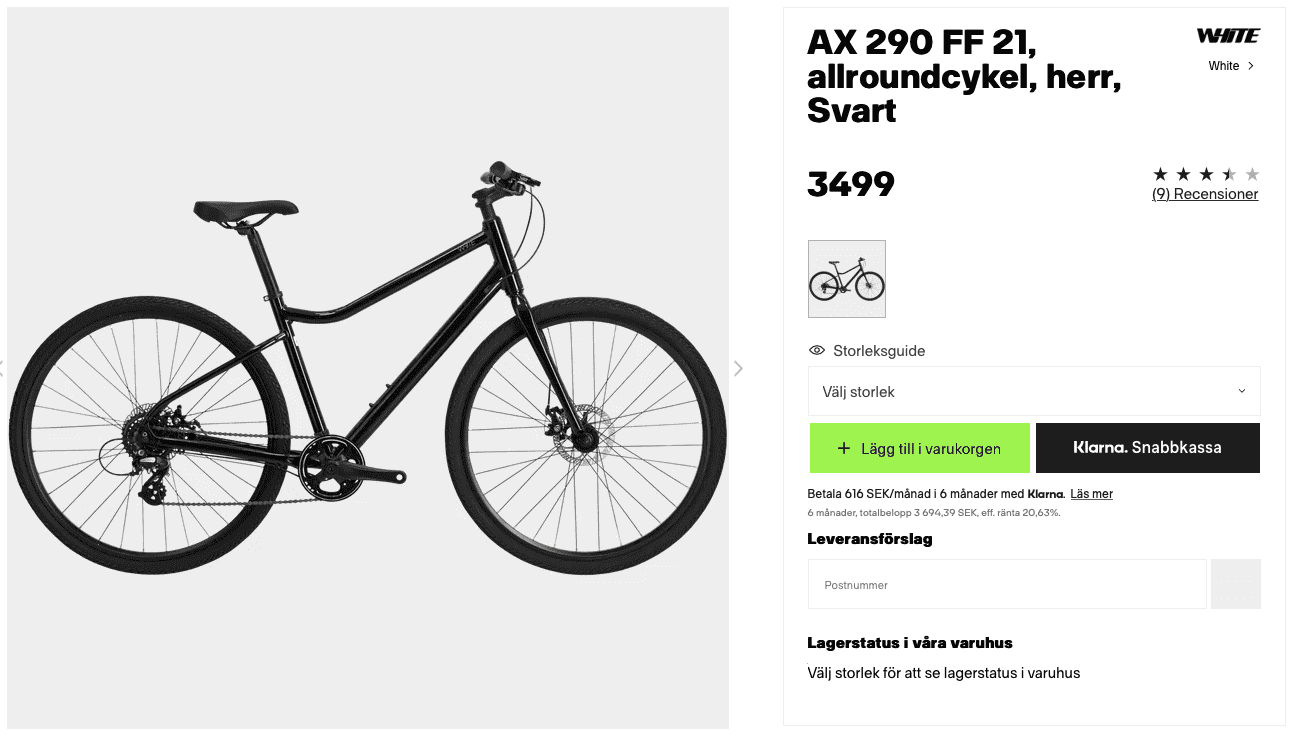
Task: Expand the size selector using its down arrow
Action: (1242, 392)
